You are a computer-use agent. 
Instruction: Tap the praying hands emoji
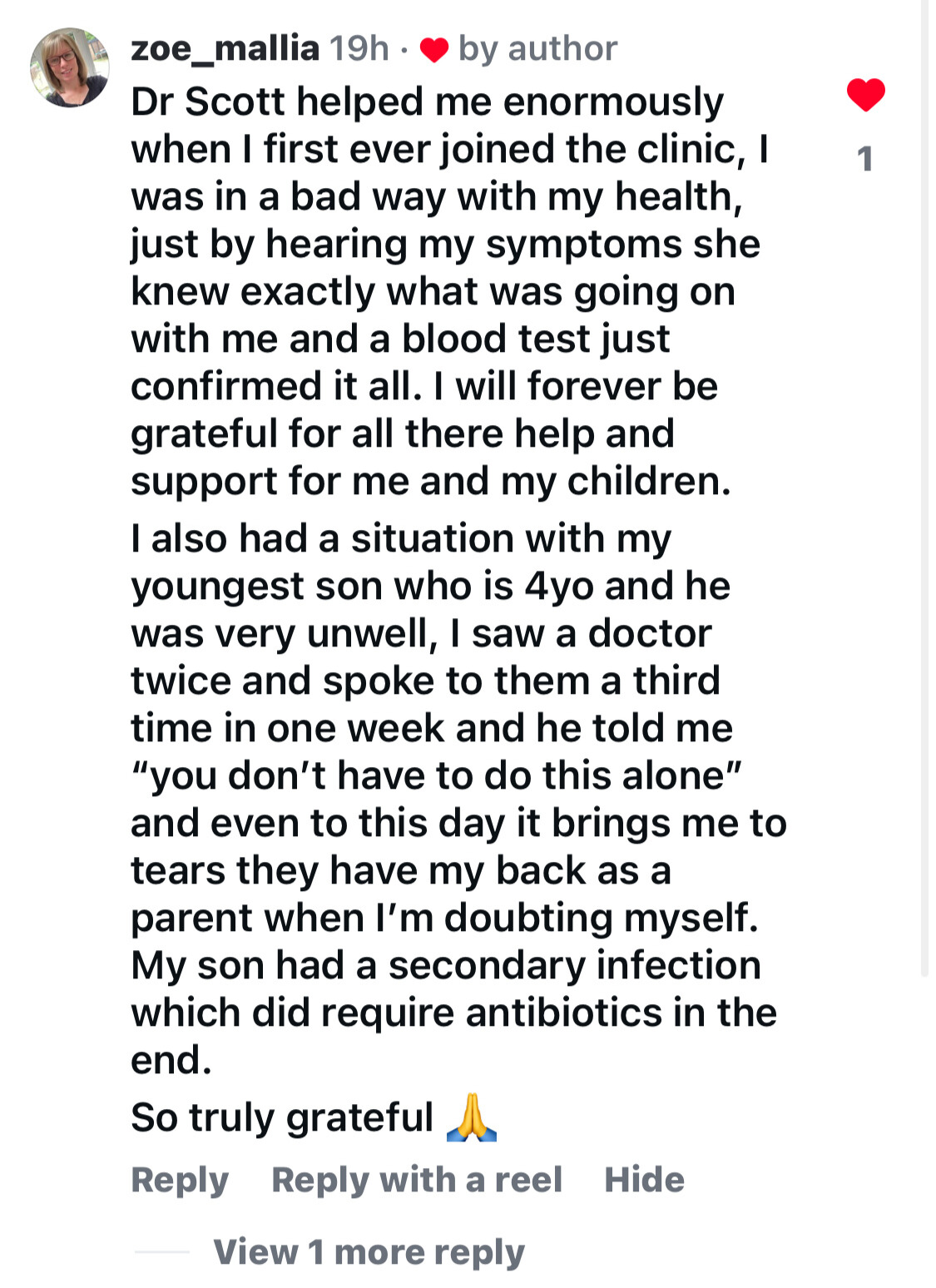click(x=471, y=1117)
